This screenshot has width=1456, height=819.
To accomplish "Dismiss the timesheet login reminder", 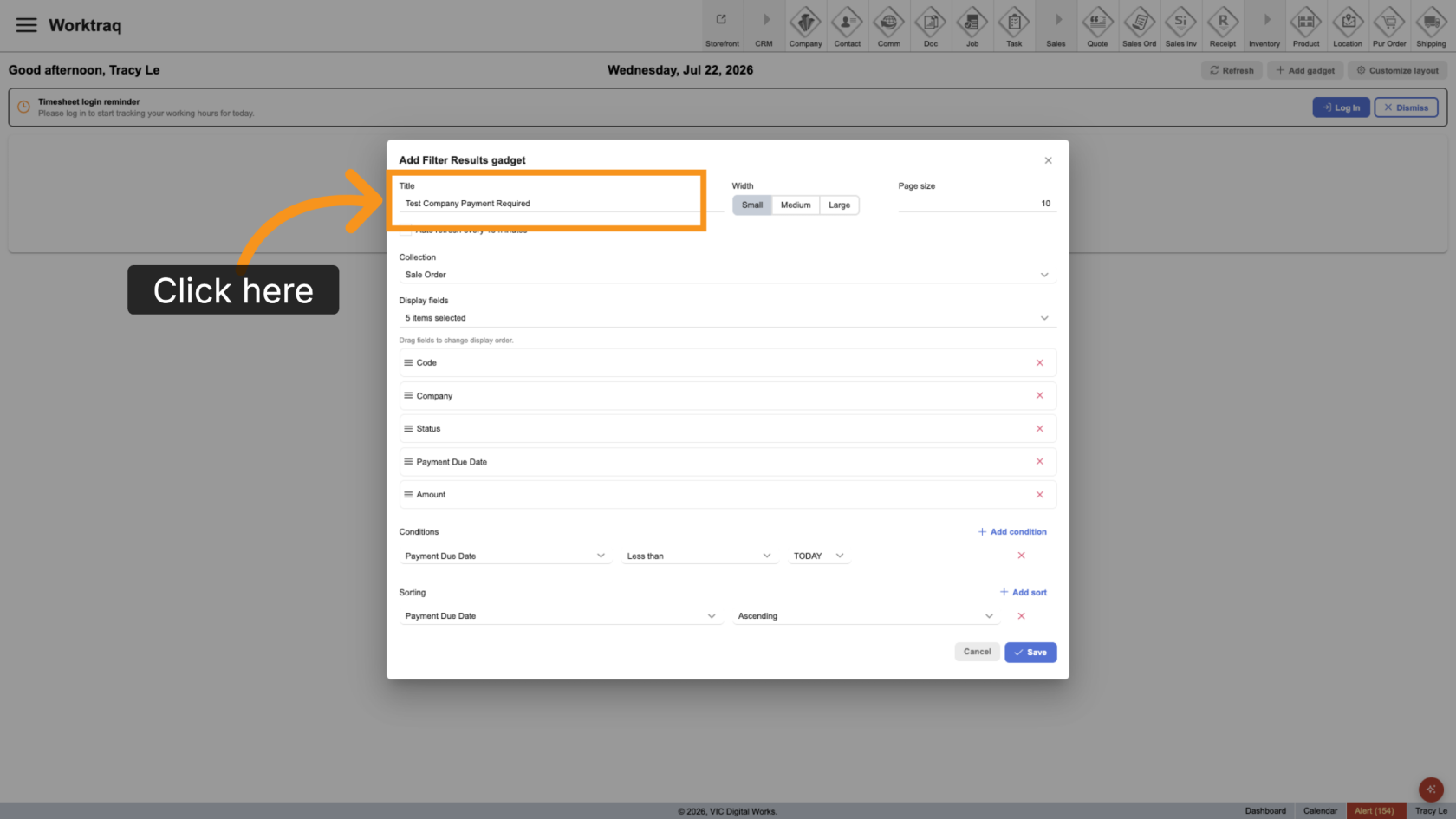I will click(x=1406, y=107).
